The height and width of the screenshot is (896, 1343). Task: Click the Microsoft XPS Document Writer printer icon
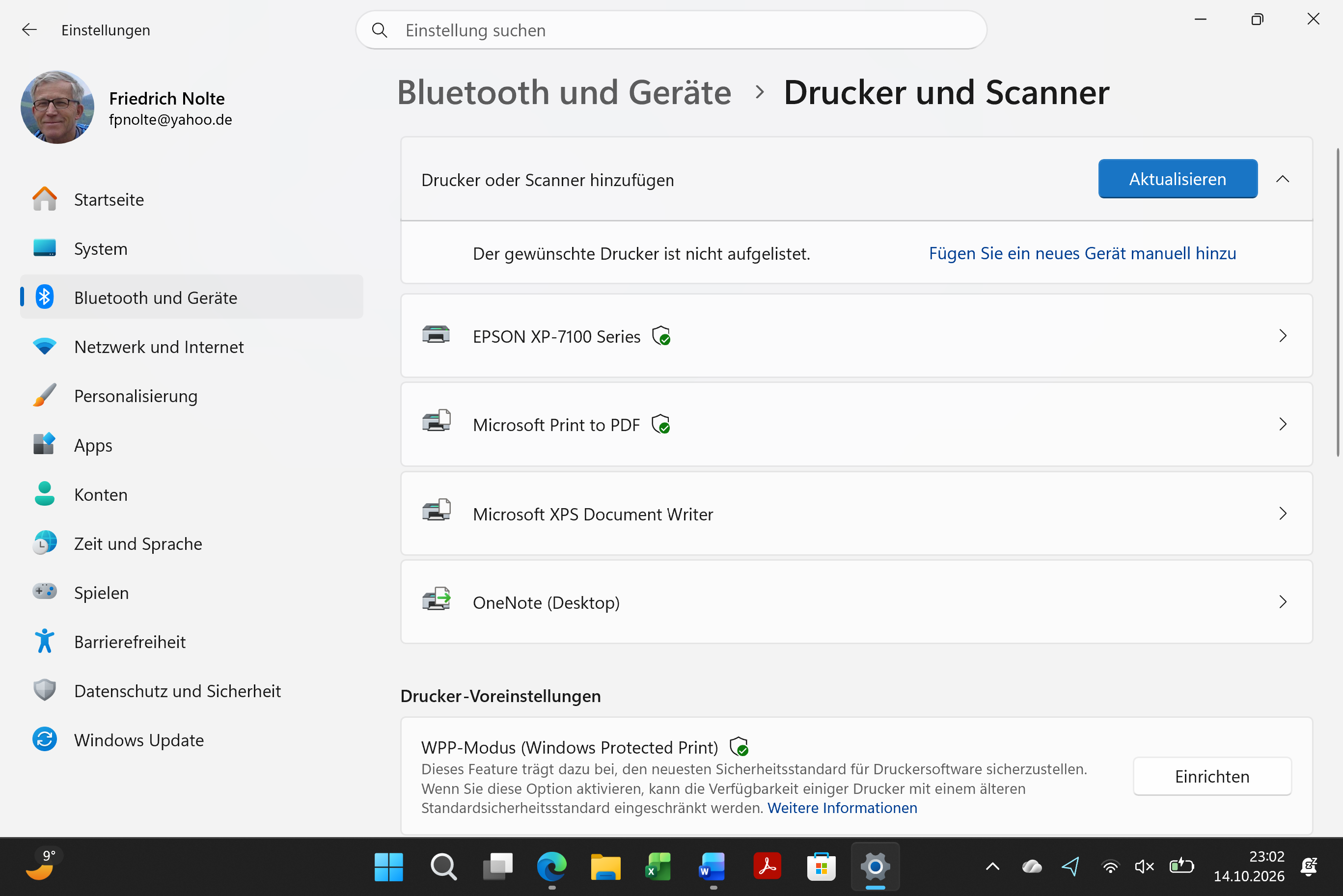[436, 510]
